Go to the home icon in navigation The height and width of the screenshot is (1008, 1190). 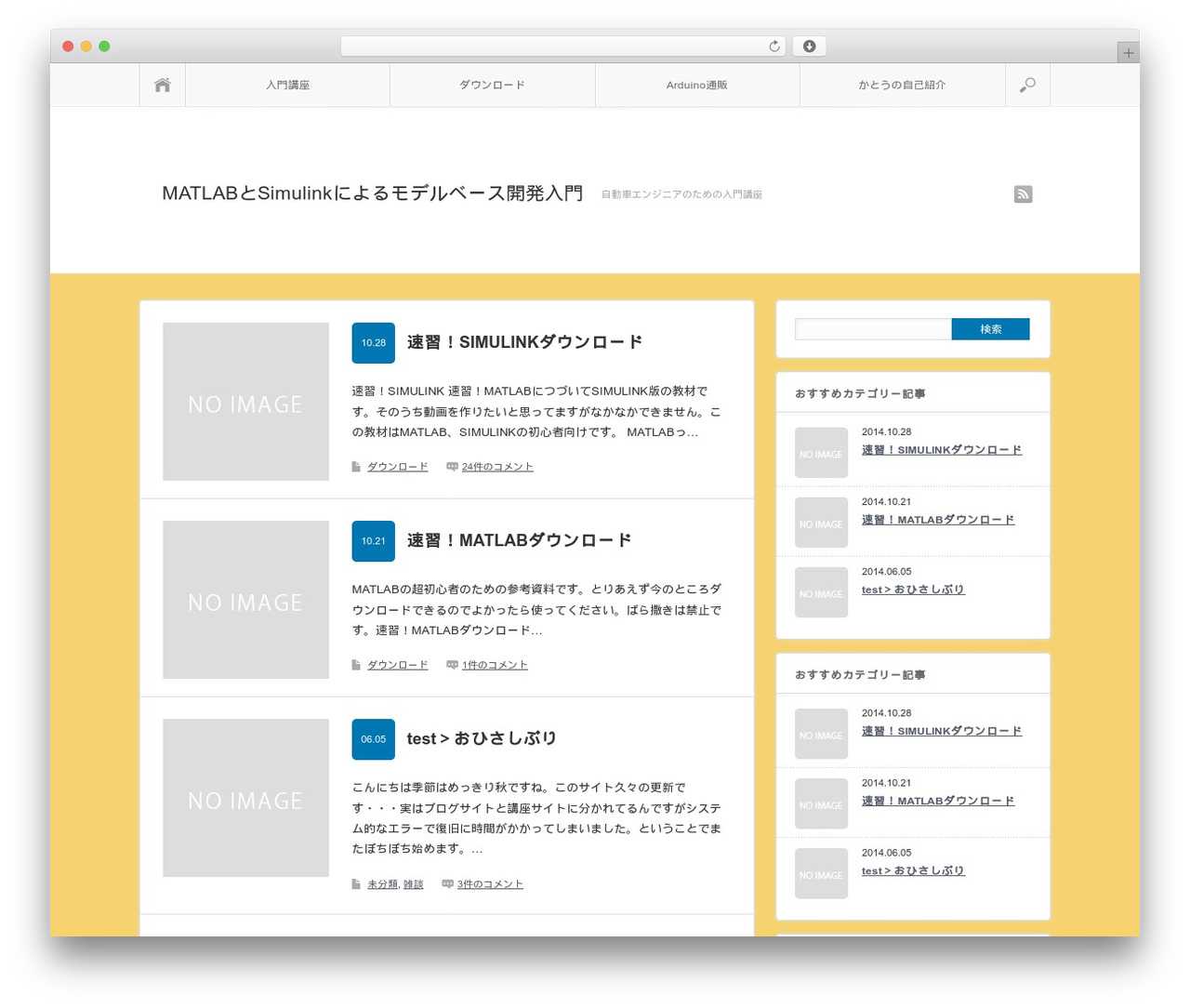[x=163, y=85]
